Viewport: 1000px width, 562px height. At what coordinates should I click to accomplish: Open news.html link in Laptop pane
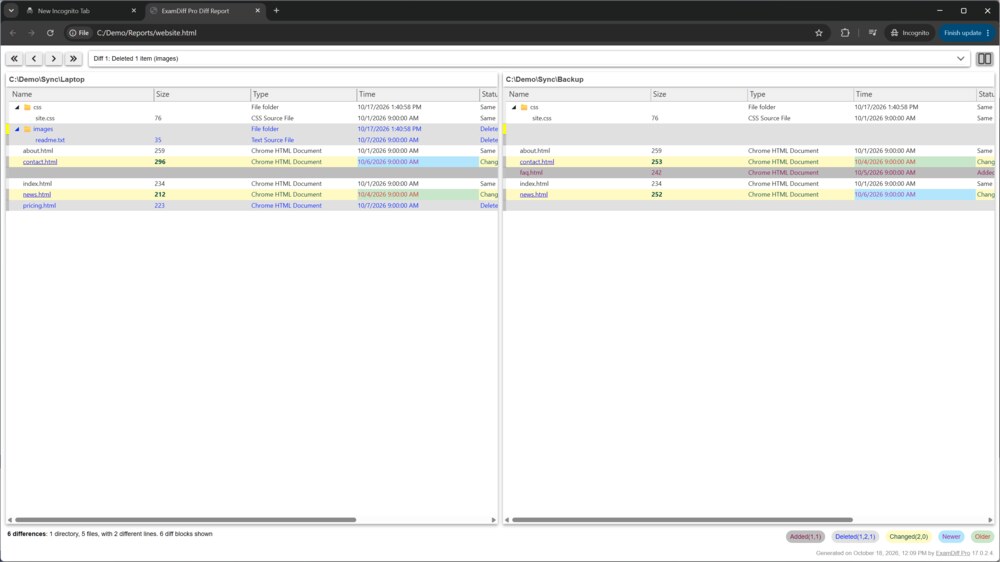pos(36,195)
